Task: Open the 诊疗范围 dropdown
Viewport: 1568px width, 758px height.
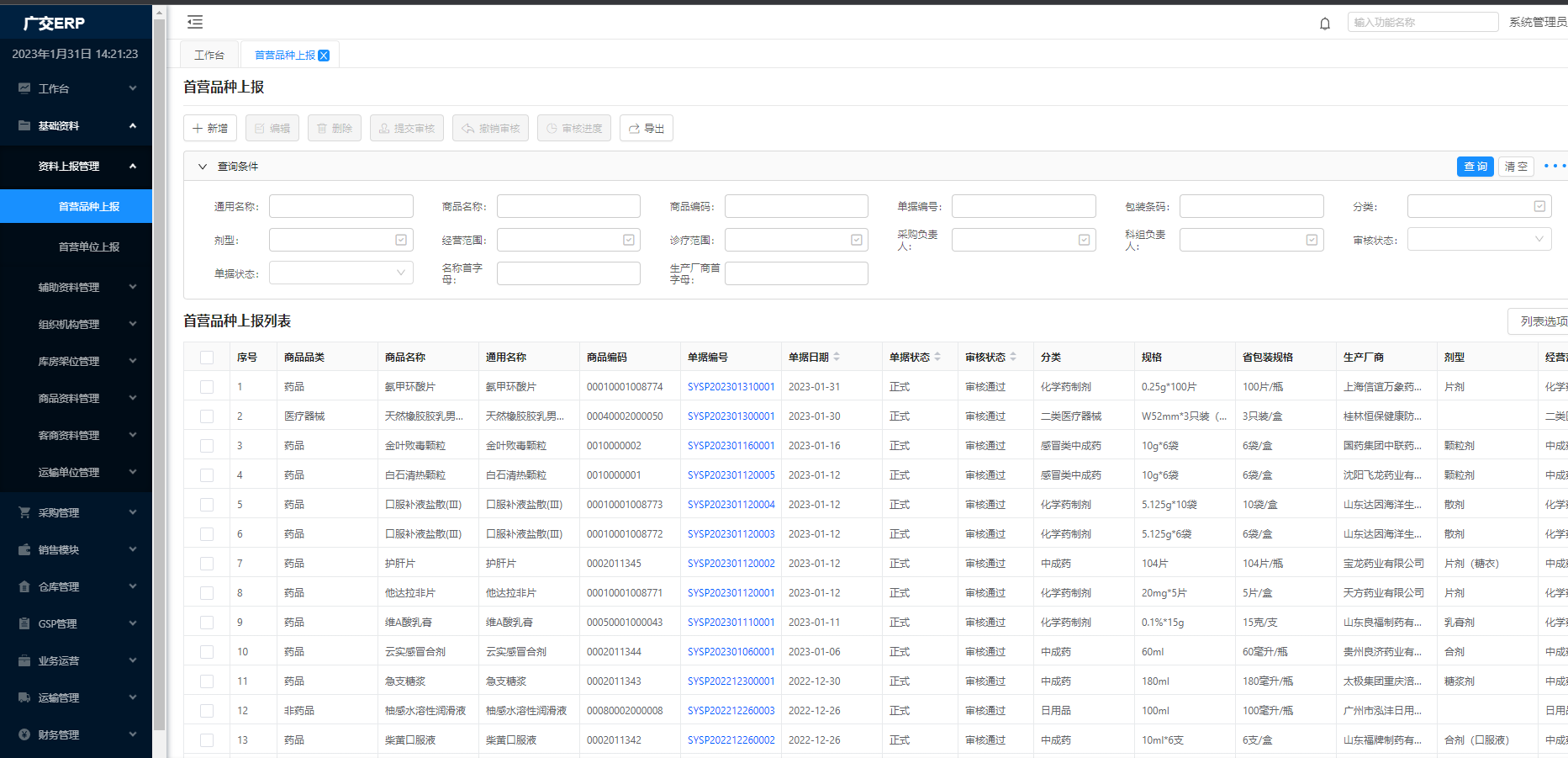Action: click(x=796, y=240)
